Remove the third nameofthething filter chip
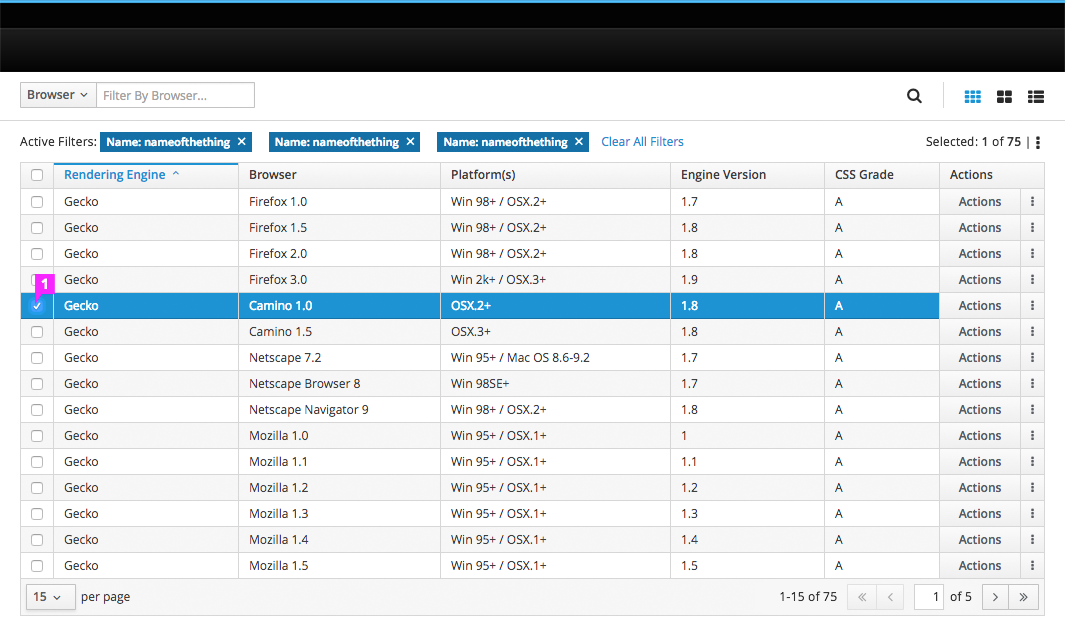 click(579, 141)
